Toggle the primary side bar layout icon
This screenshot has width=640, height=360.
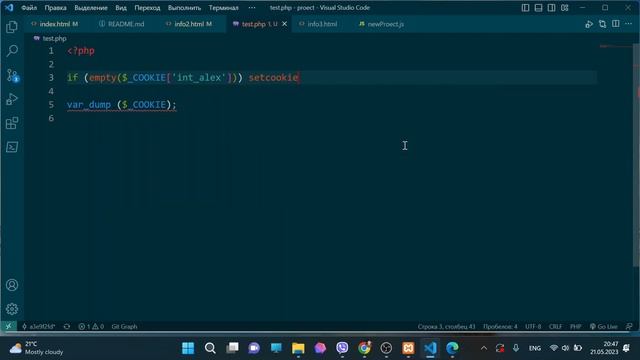pos(525,8)
